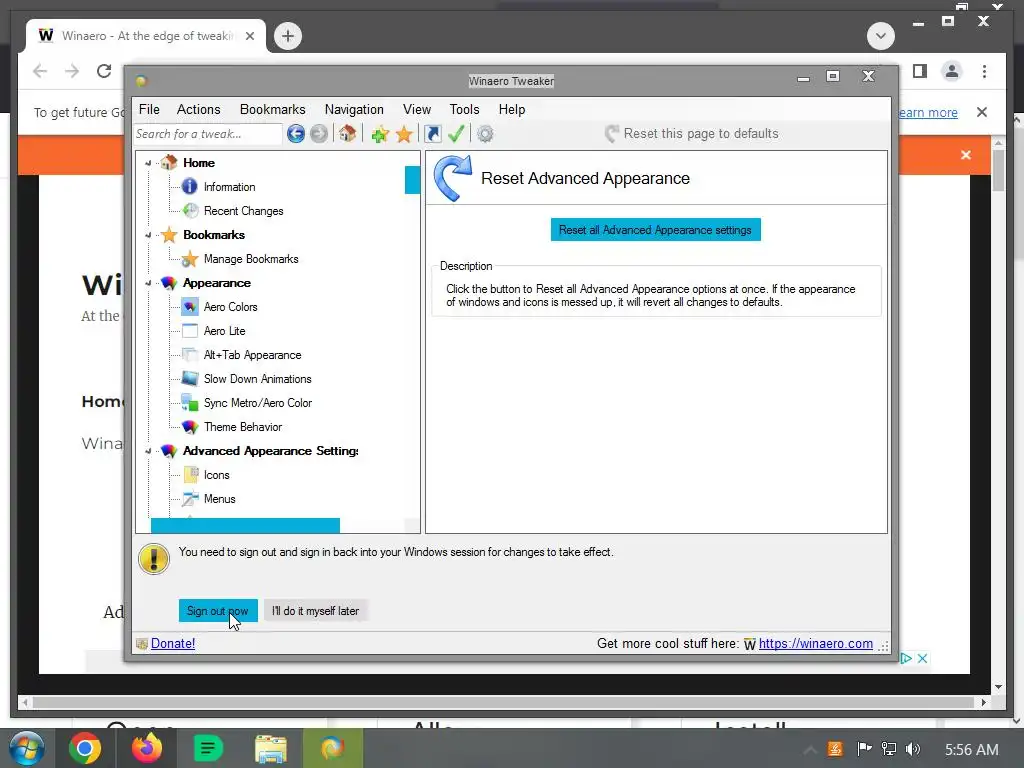Image resolution: width=1024 pixels, height=768 pixels.
Task: Click the Reset Advanced Appearance arrow icon
Action: click(x=453, y=178)
